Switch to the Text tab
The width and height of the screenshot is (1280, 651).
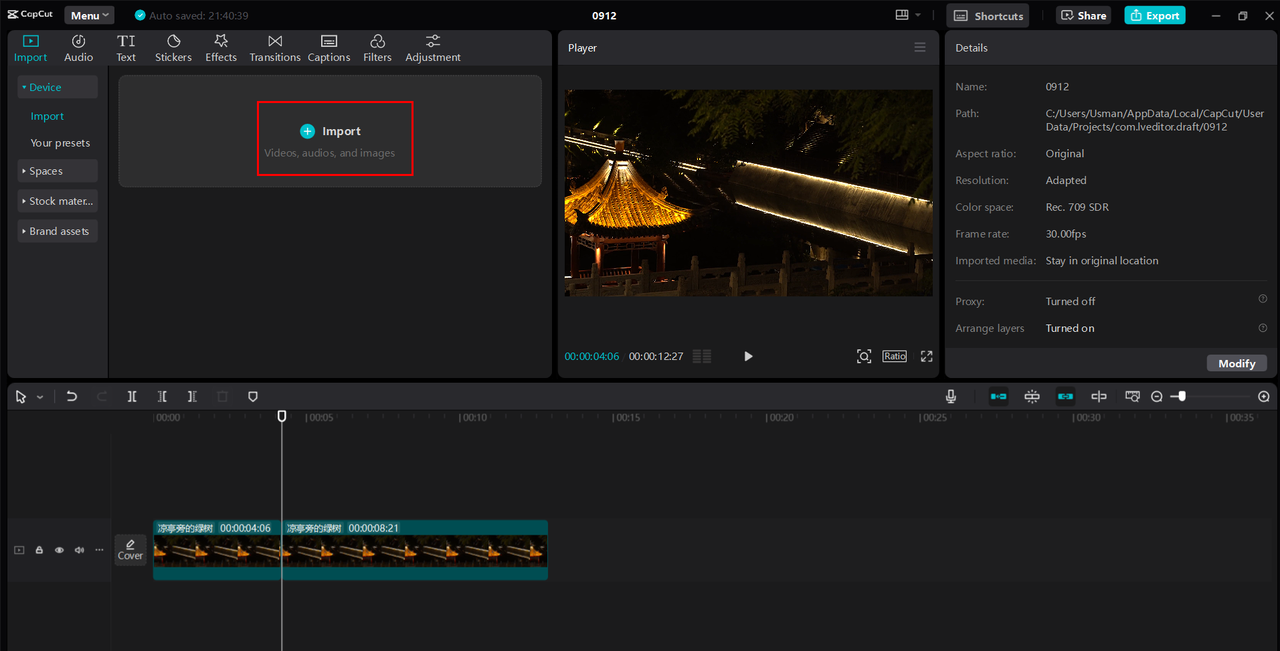pyautogui.click(x=126, y=48)
